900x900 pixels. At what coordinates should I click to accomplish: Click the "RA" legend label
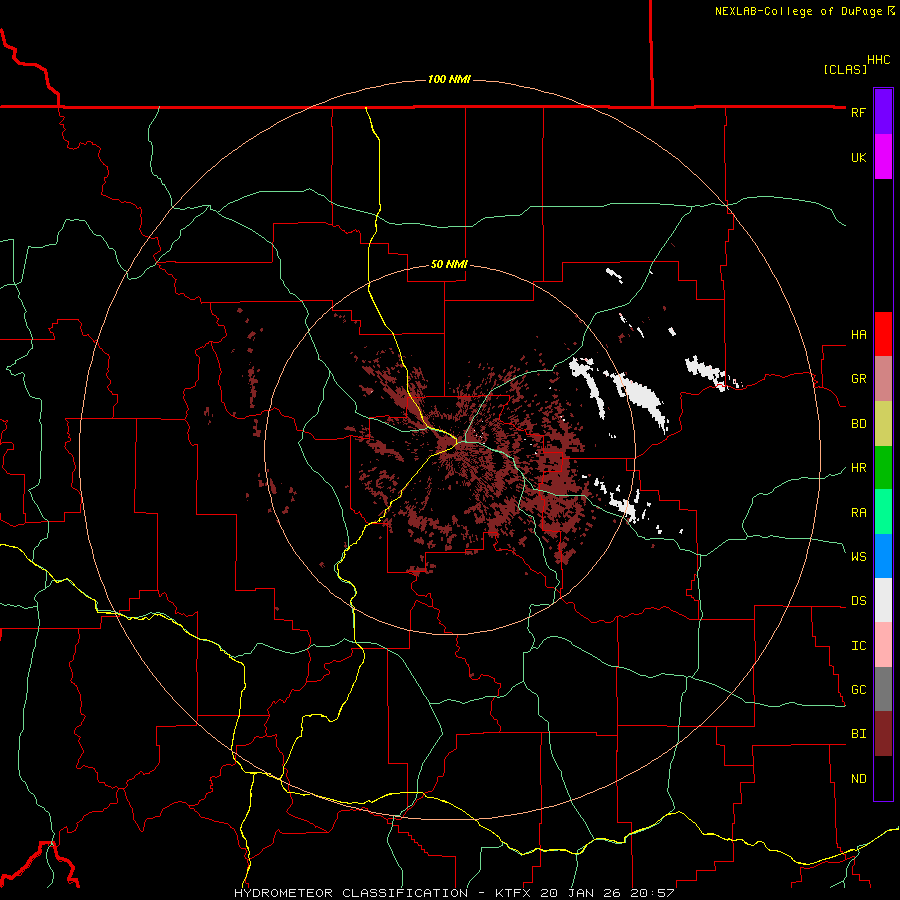tap(858, 513)
